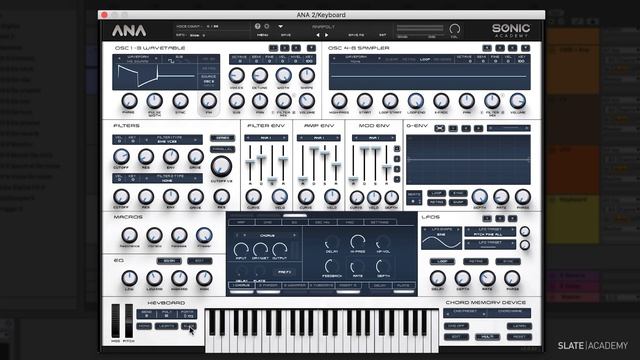Click the large Cutoff 1/2 knob
The height and width of the screenshot is (360, 640).
tap(221, 166)
